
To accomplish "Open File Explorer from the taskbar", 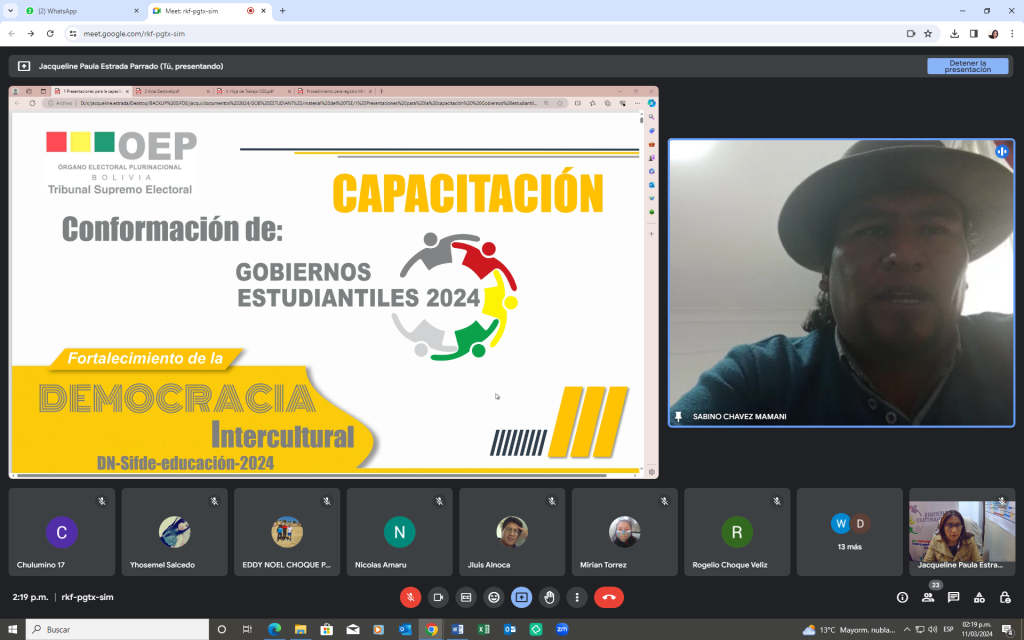I will (x=300, y=630).
